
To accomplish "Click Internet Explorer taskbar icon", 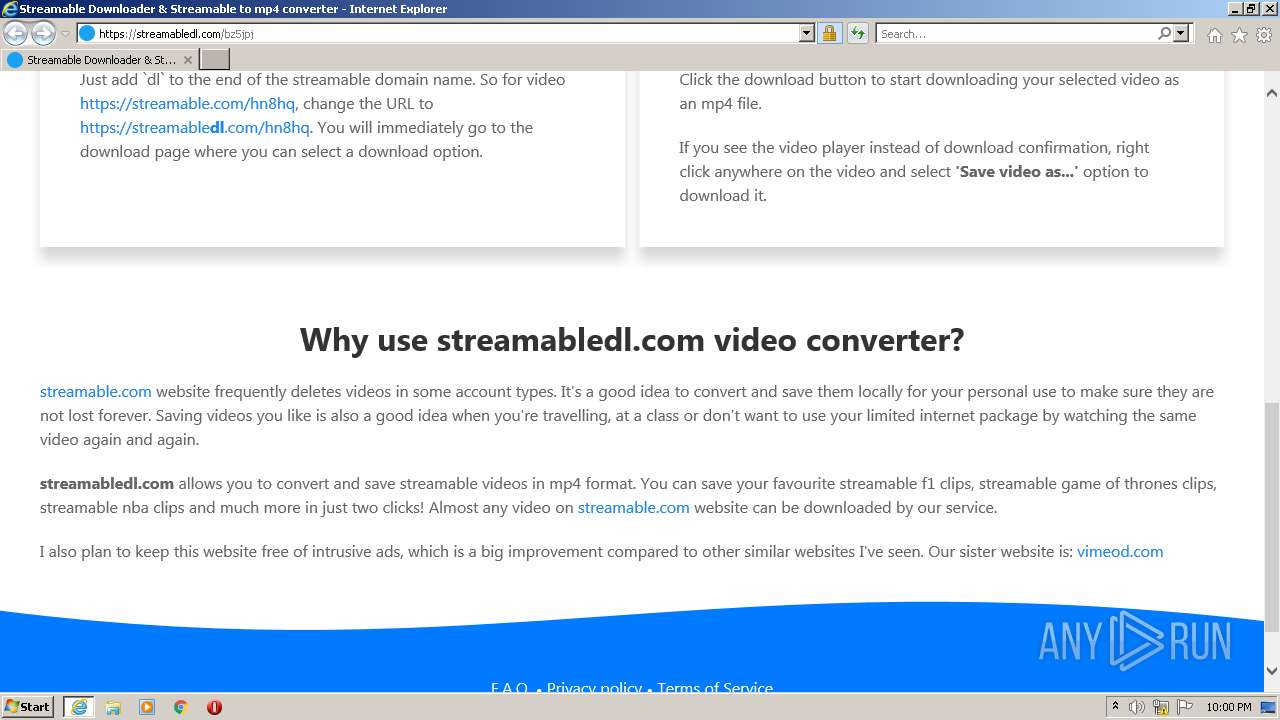I will [x=79, y=707].
